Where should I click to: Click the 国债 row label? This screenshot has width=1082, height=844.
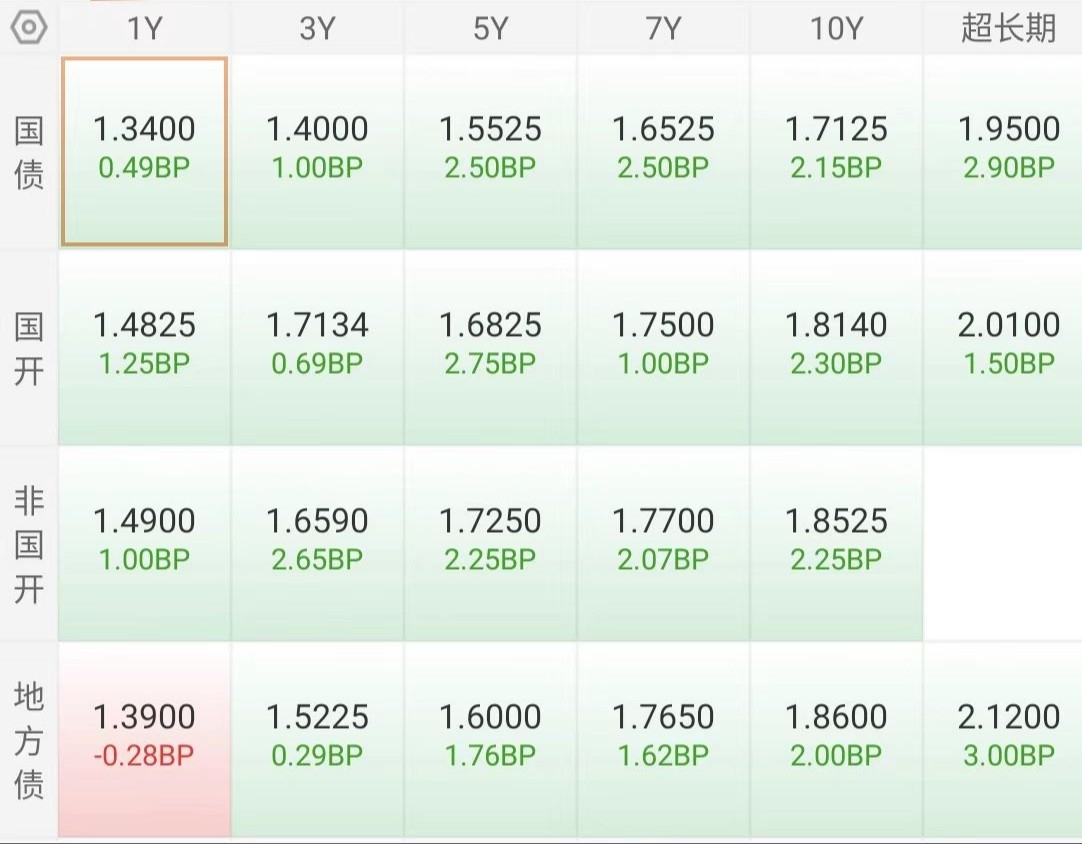(x=29, y=153)
